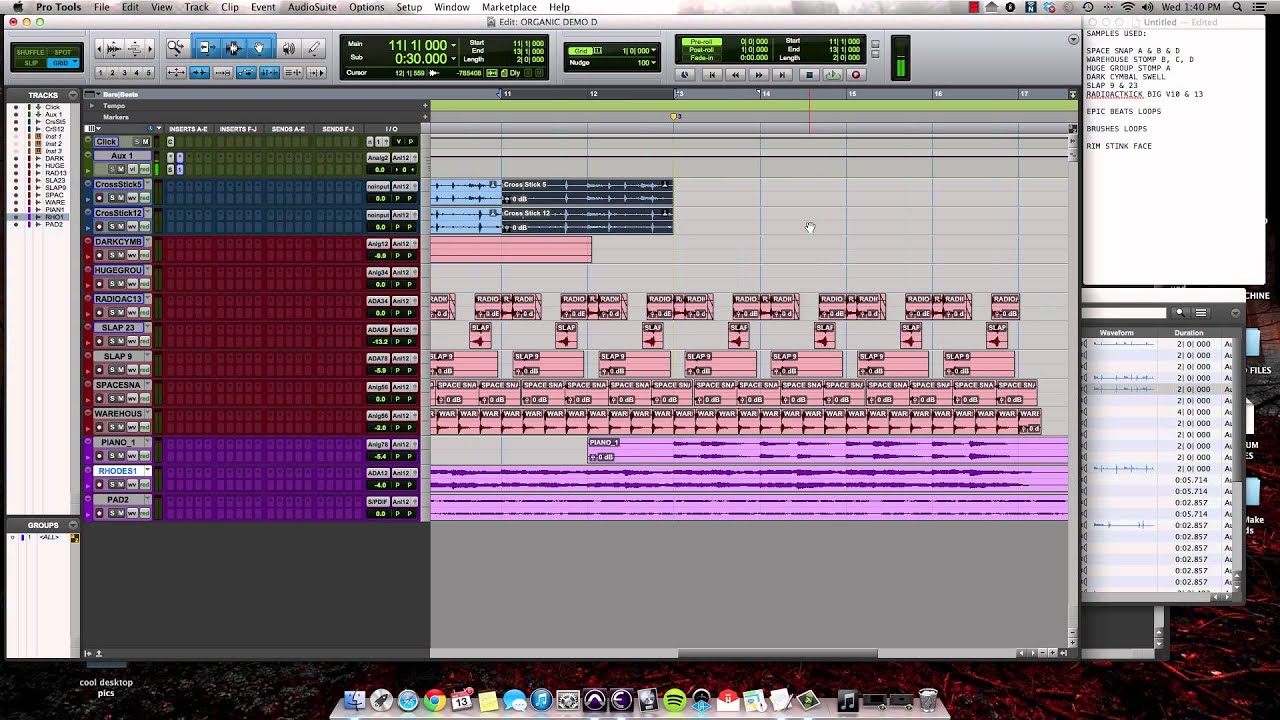1280x720 pixels.
Task: Open RADIOAC13 input selector ADA34
Action: click(378, 301)
